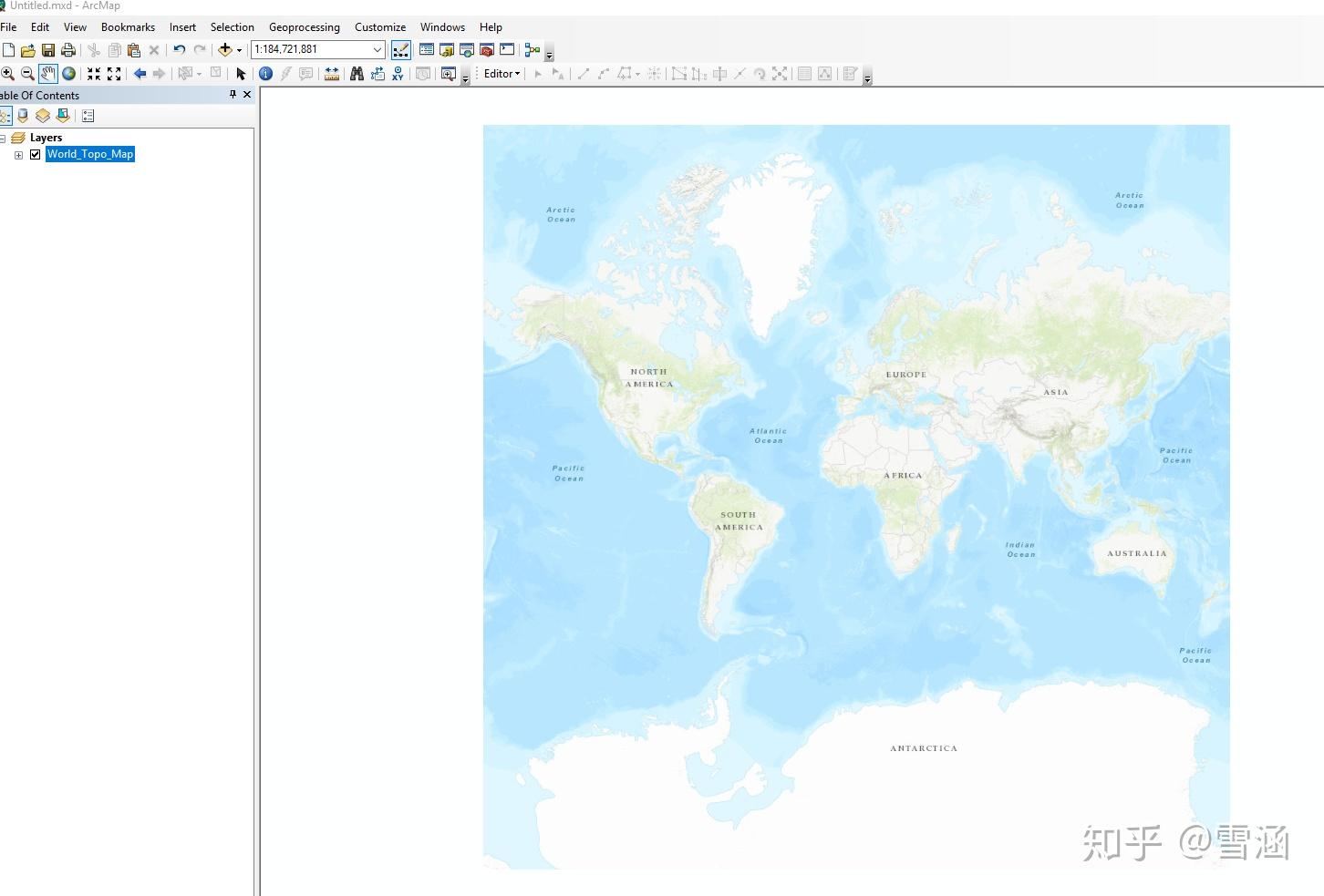Select the World_Topo_Map layer name
This screenshot has height=896, width=1324.
(90, 155)
